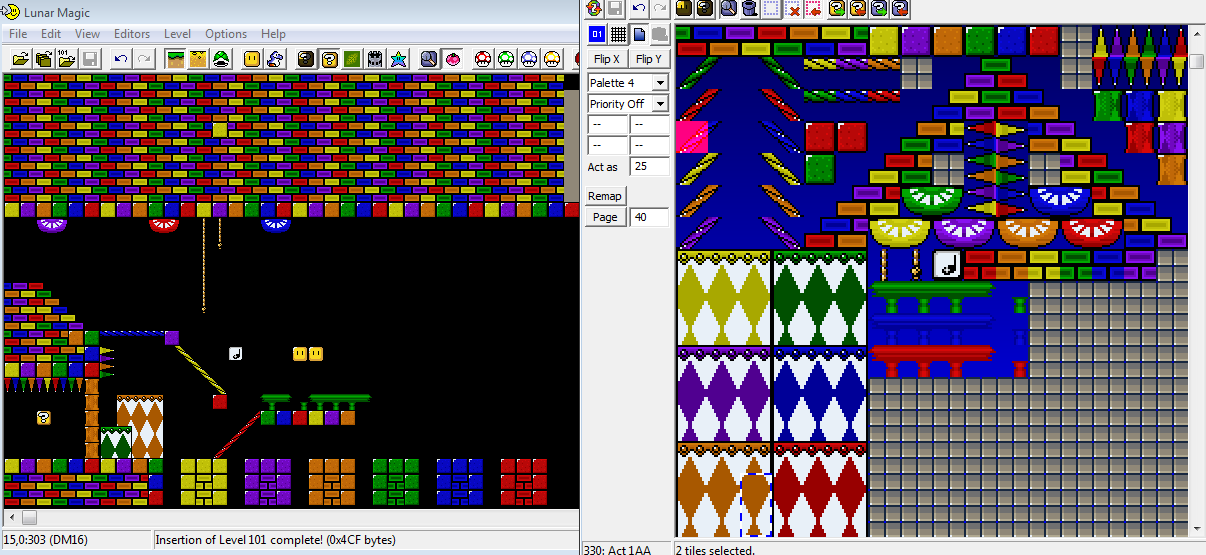Click the Page button

coord(605,217)
